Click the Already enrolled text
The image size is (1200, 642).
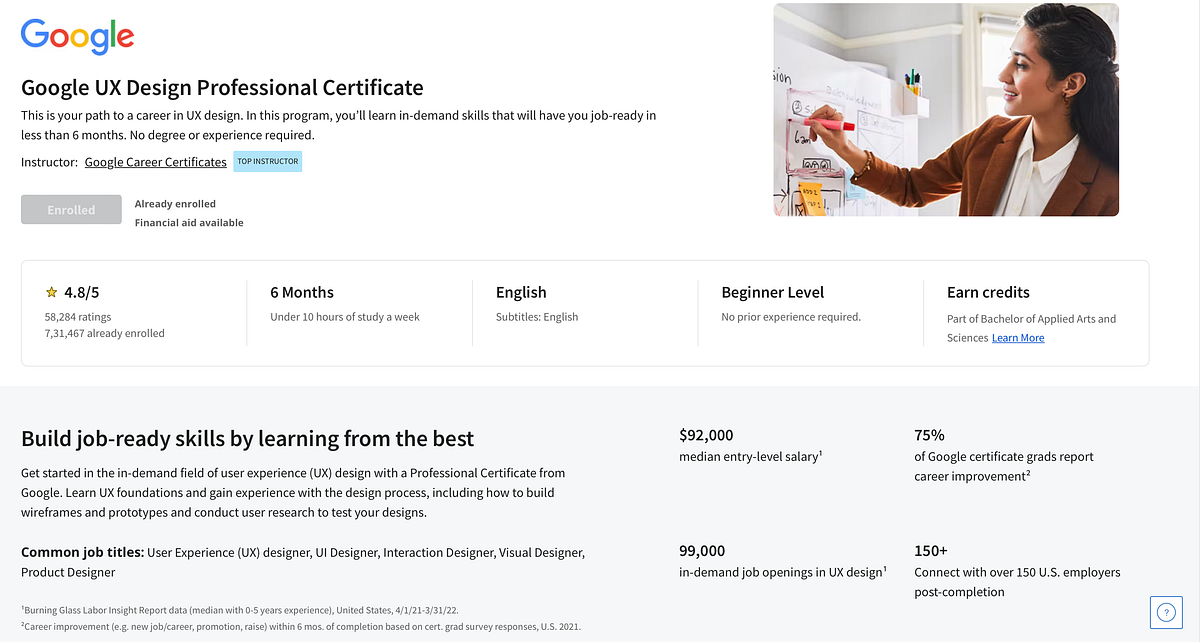175,203
